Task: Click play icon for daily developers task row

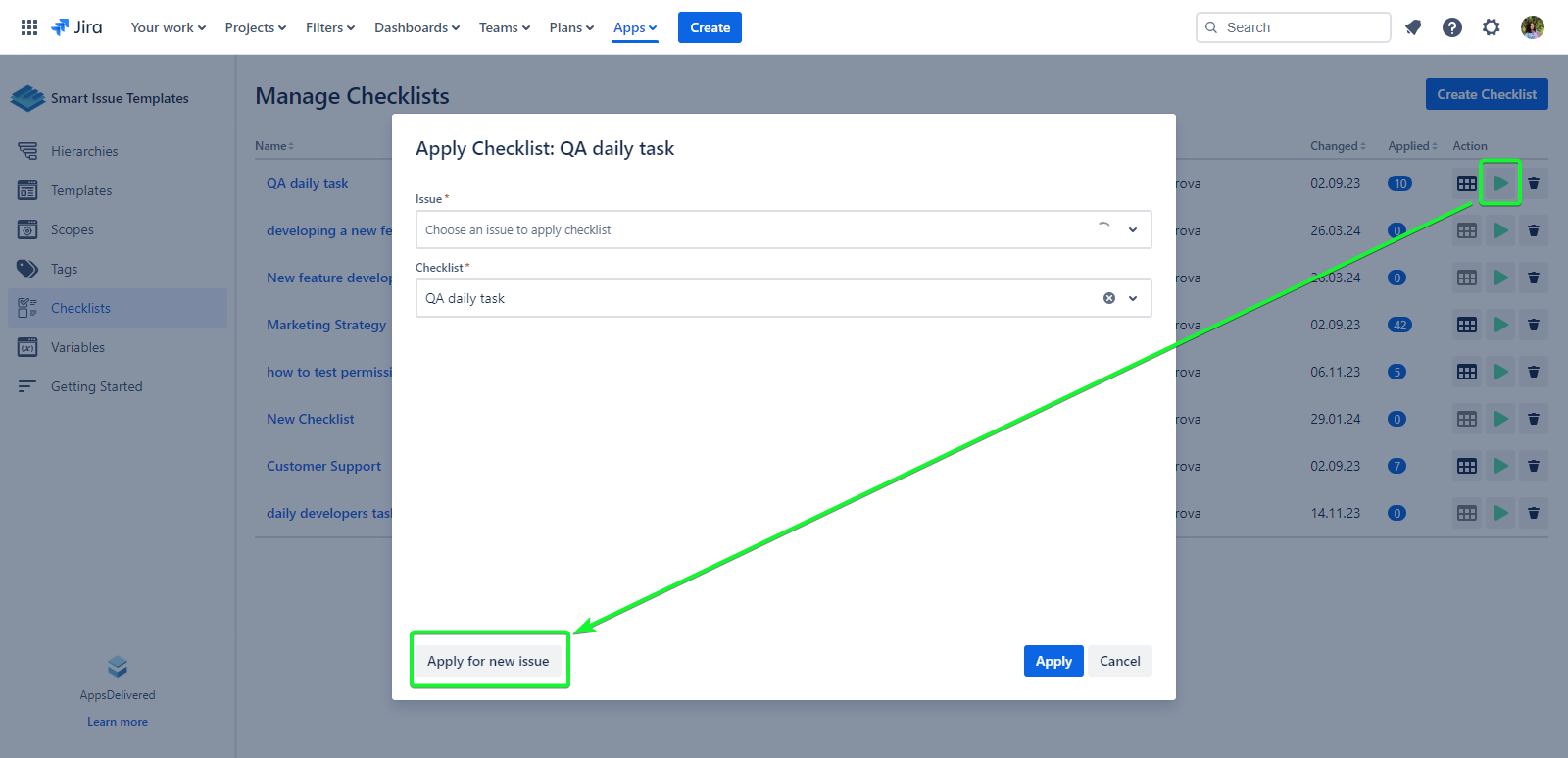Action: point(1500,513)
